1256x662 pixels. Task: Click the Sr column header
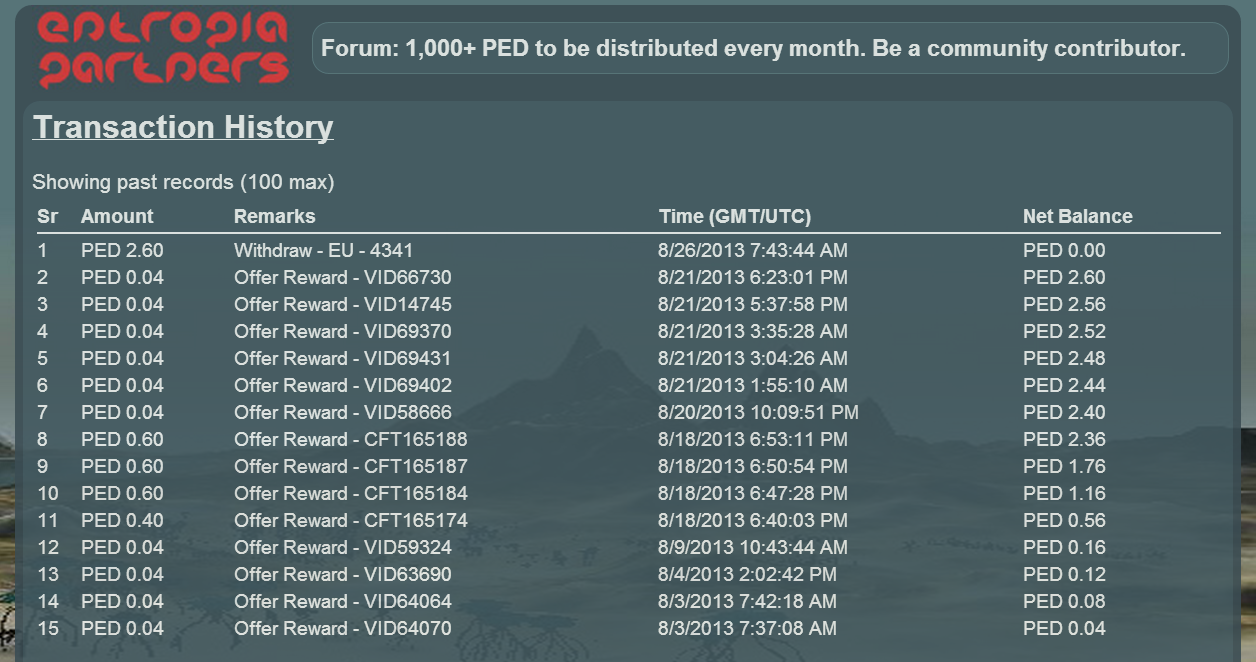click(x=47, y=216)
